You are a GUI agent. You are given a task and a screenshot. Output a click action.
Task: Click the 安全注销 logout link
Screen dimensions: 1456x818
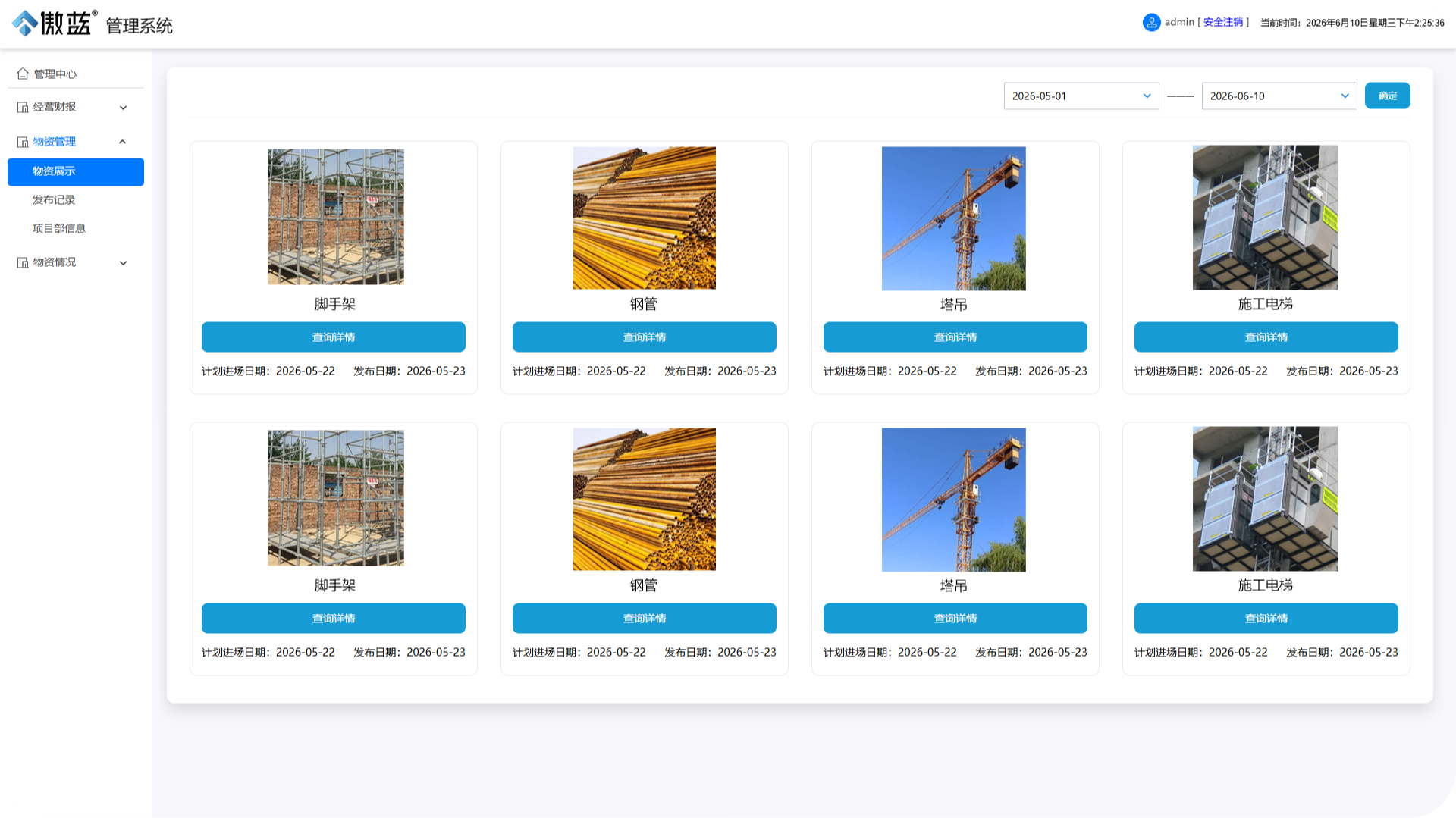(x=1223, y=23)
